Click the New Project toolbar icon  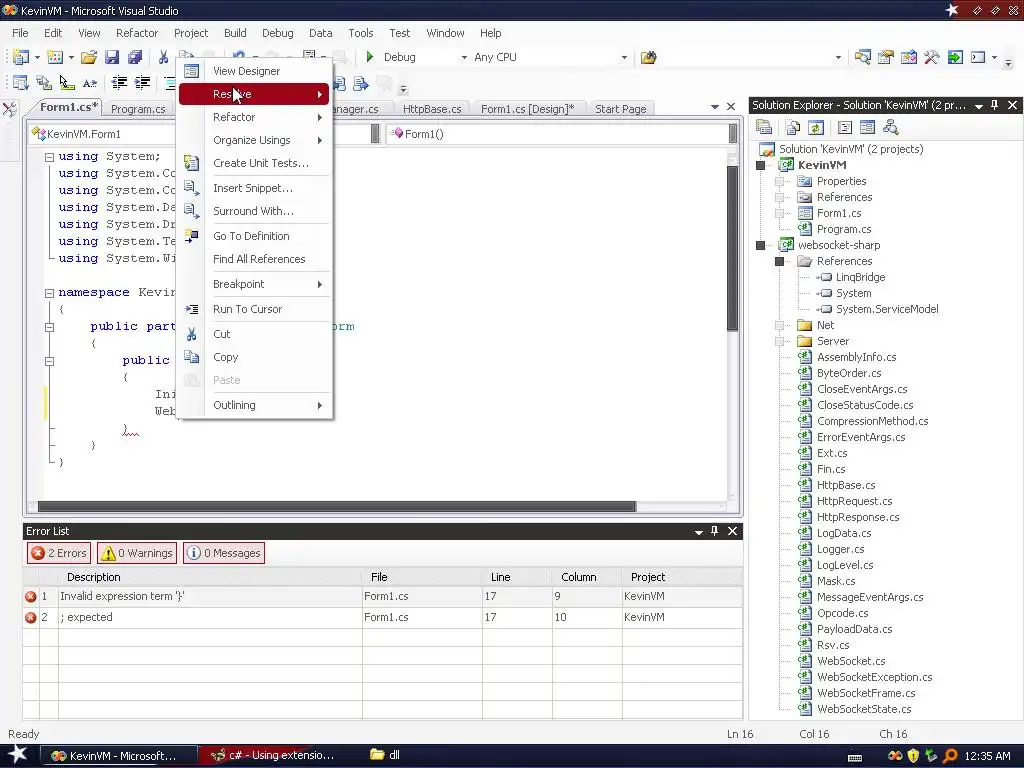(x=20, y=57)
